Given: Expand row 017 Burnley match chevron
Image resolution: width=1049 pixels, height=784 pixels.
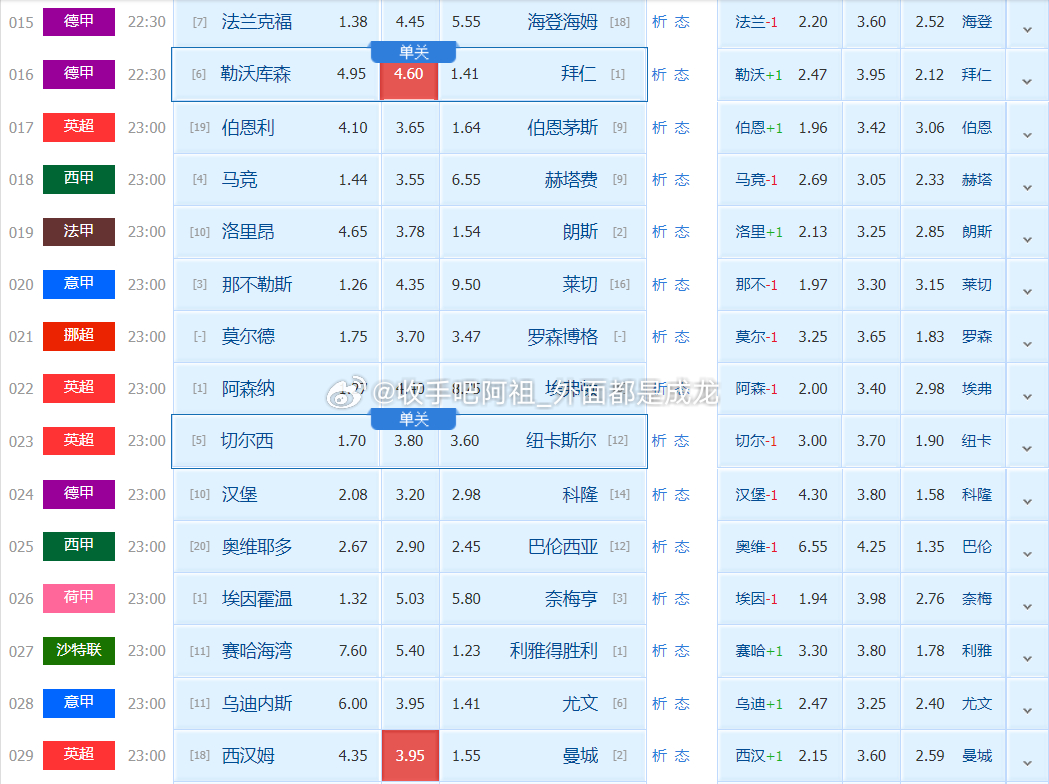Looking at the screenshot, I should pyautogui.click(x=1027, y=135).
